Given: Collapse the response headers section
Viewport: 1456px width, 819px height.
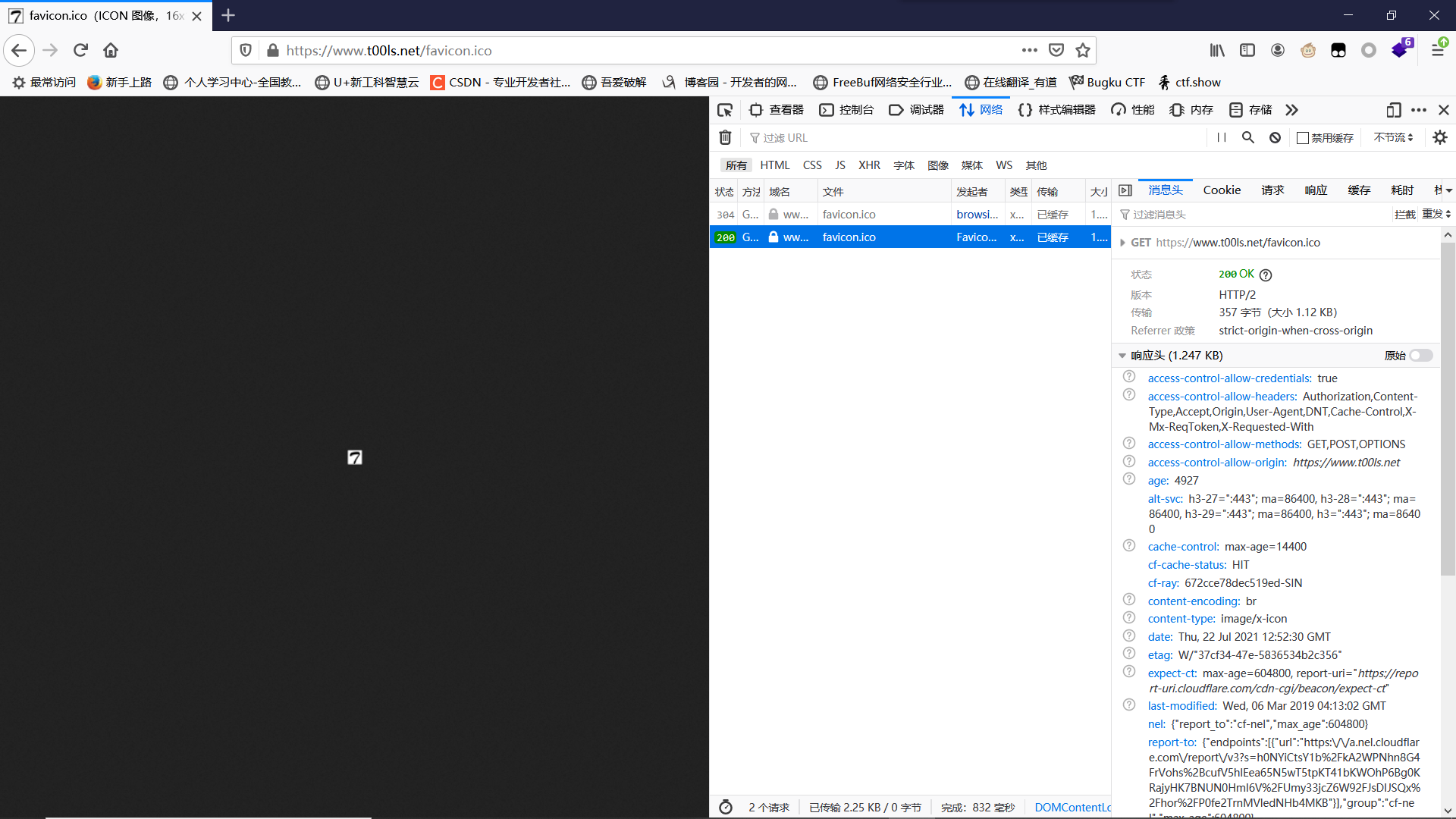Looking at the screenshot, I should coord(1122,355).
